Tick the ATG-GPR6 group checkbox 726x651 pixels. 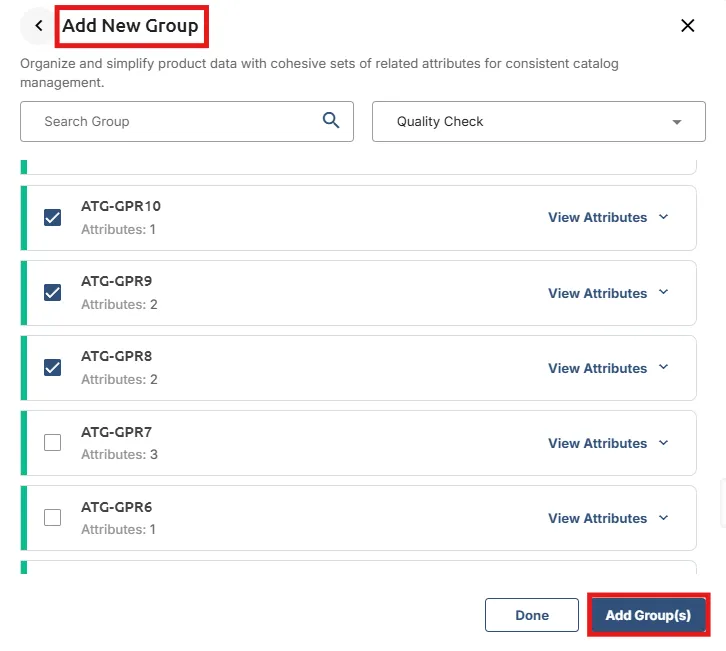[52, 518]
